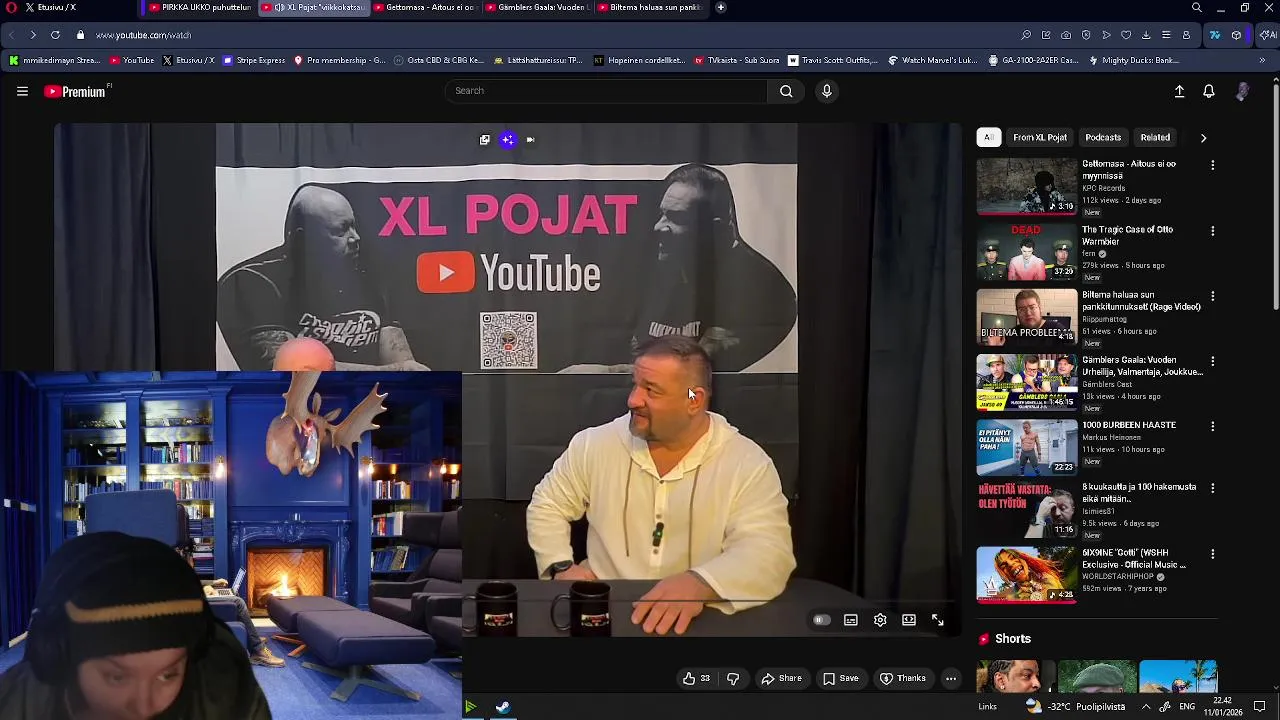The height and width of the screenshot is (720, 1280).
Task: Switch to Gettomasa - Aitous browser tab
Action: [x=425, y=7]
